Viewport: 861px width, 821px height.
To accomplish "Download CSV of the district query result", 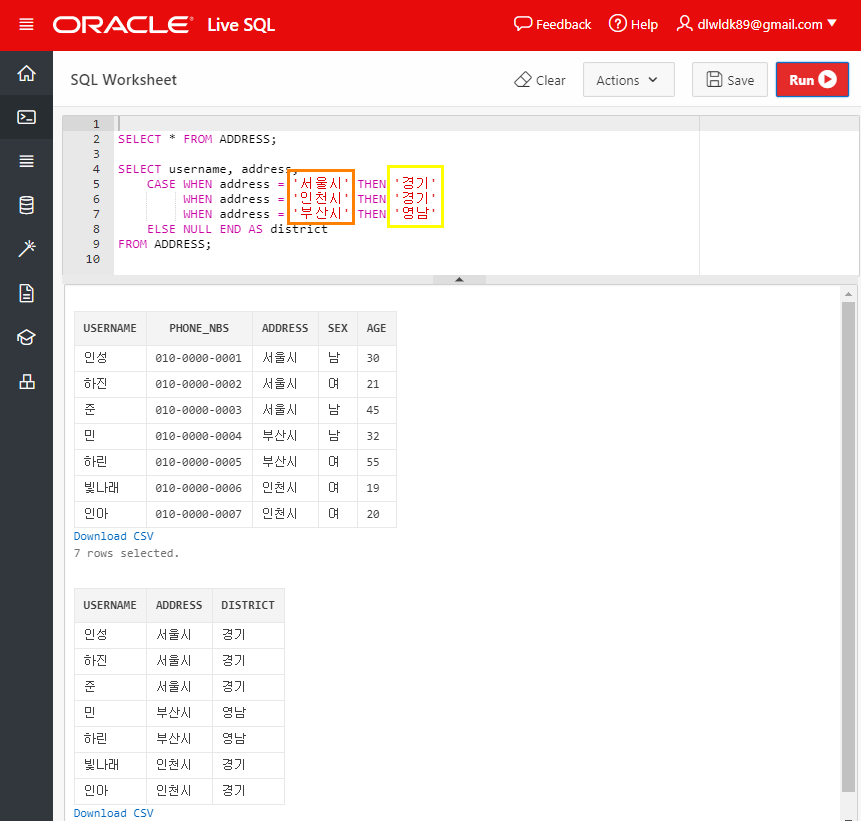I will (114, 813).
